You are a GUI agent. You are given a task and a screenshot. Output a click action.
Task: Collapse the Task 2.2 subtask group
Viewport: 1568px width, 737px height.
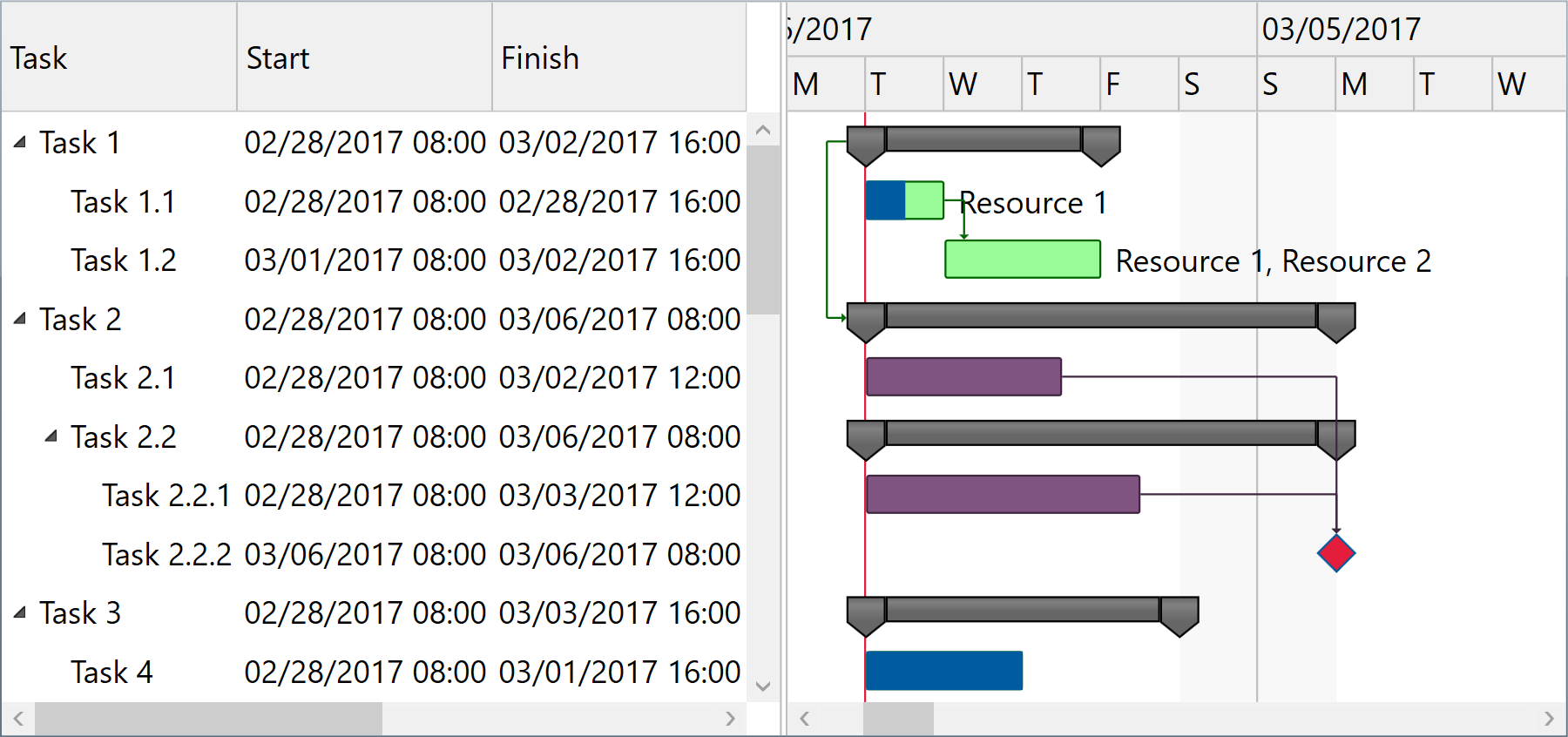coord(51,436)
